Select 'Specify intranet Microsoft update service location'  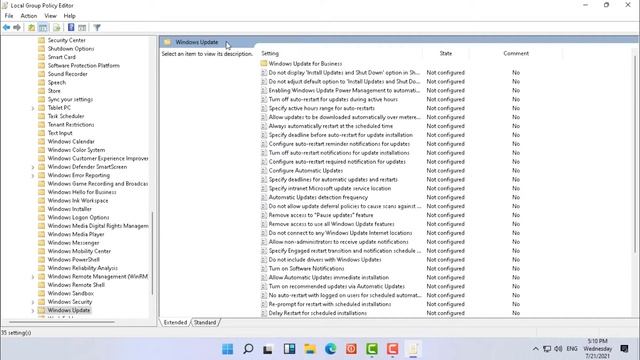[330, 189]
